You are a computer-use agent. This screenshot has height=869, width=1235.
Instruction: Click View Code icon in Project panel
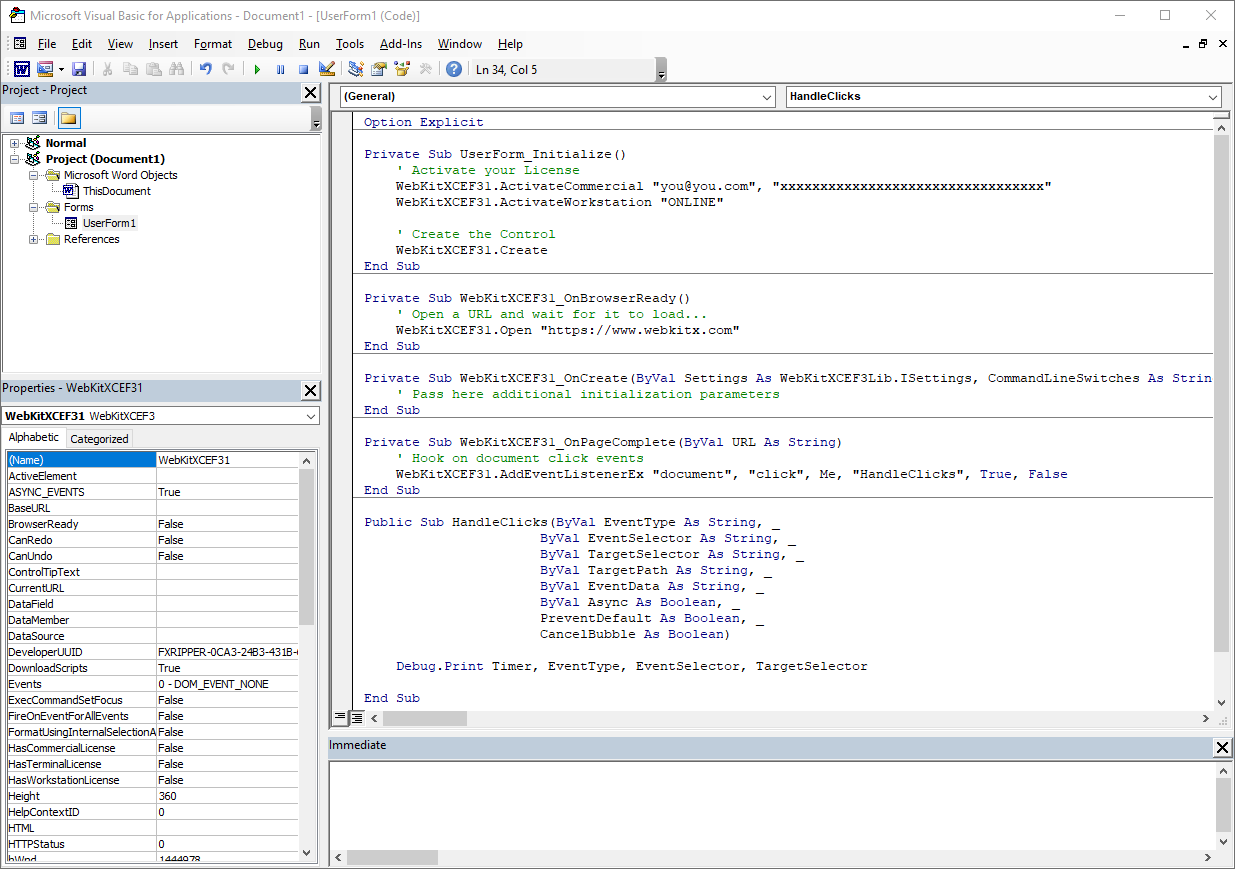point(17,118)
